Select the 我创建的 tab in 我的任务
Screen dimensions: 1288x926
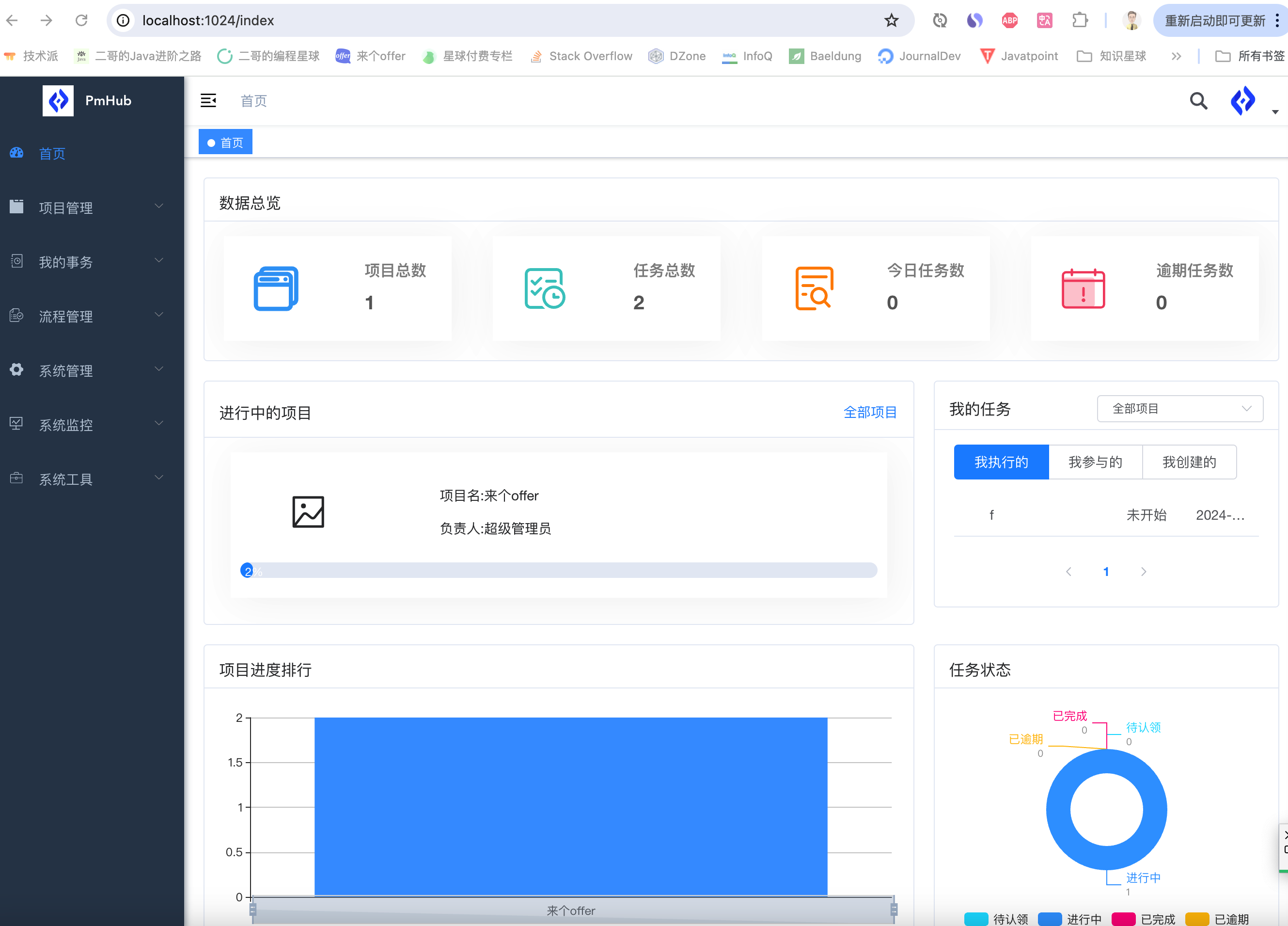[x=1190, y=462]
